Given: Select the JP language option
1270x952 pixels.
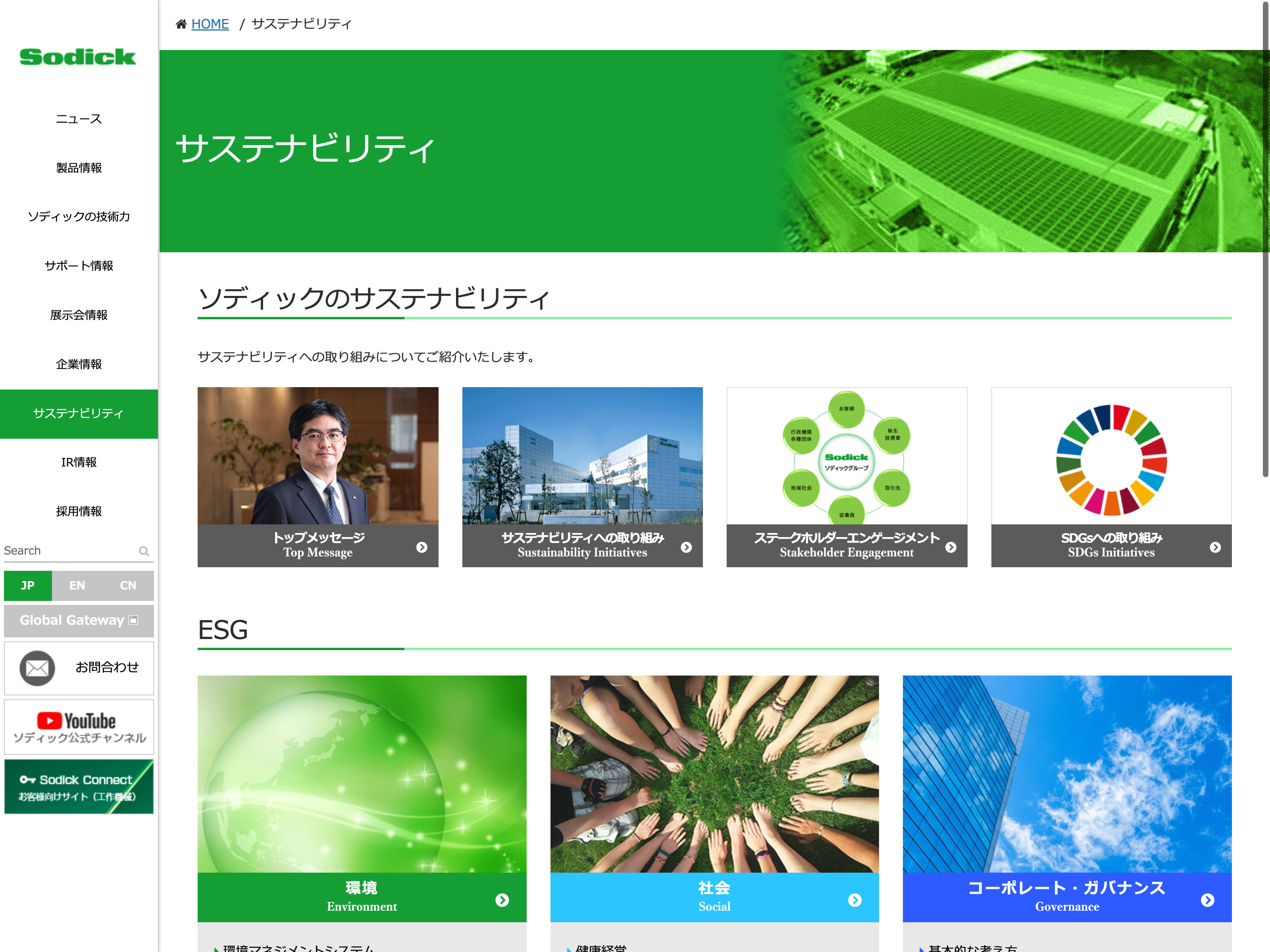Looking at the screenshot, I should click(x=27, y=585).
